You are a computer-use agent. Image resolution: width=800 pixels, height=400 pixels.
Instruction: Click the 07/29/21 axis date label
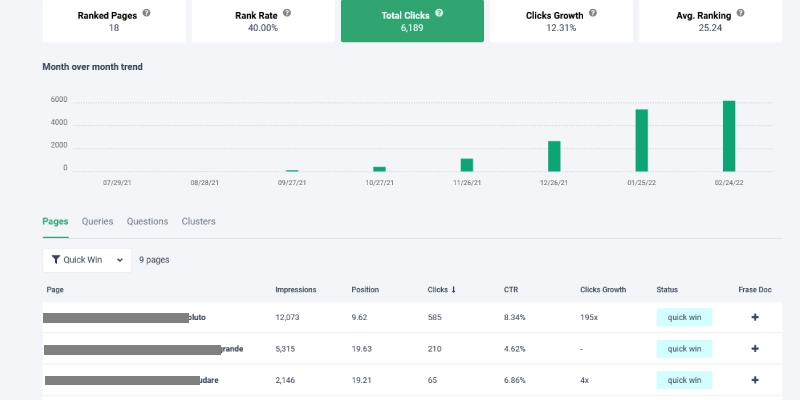[x=117, y=183]
